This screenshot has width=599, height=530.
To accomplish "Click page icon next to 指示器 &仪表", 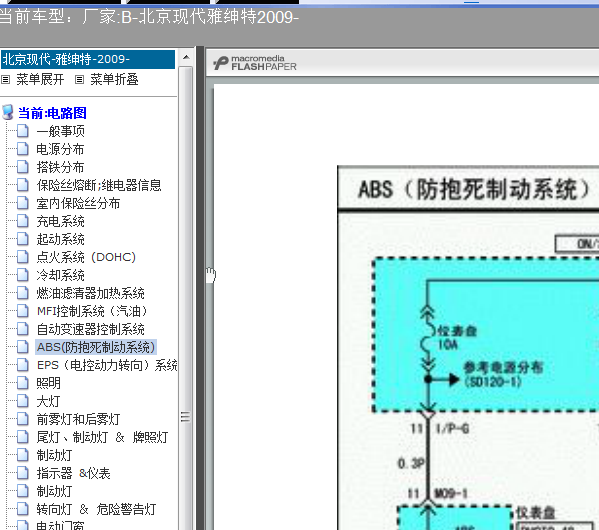I will click(x=23, y=473).
